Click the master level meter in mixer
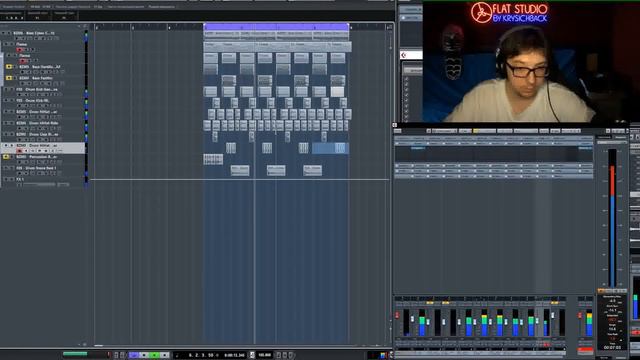The height and width of the screenshot is (360, 640). [612, 218]
